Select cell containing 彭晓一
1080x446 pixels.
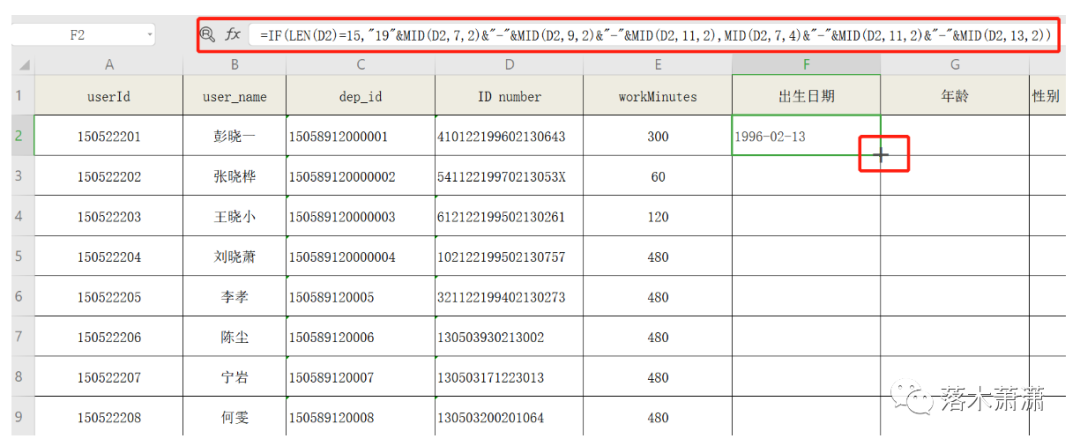click(234, 136)
